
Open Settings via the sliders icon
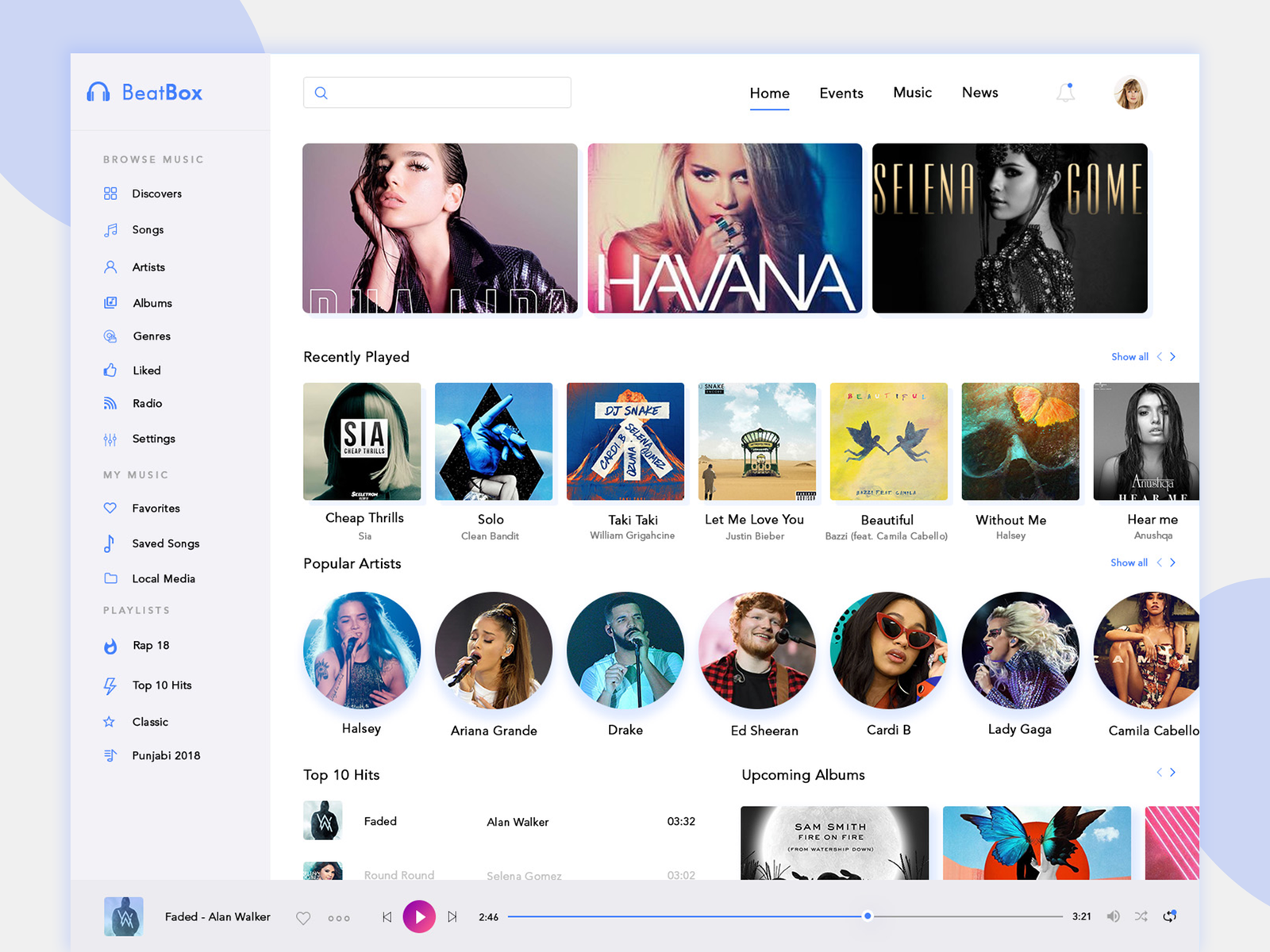(x=110, y=438)
